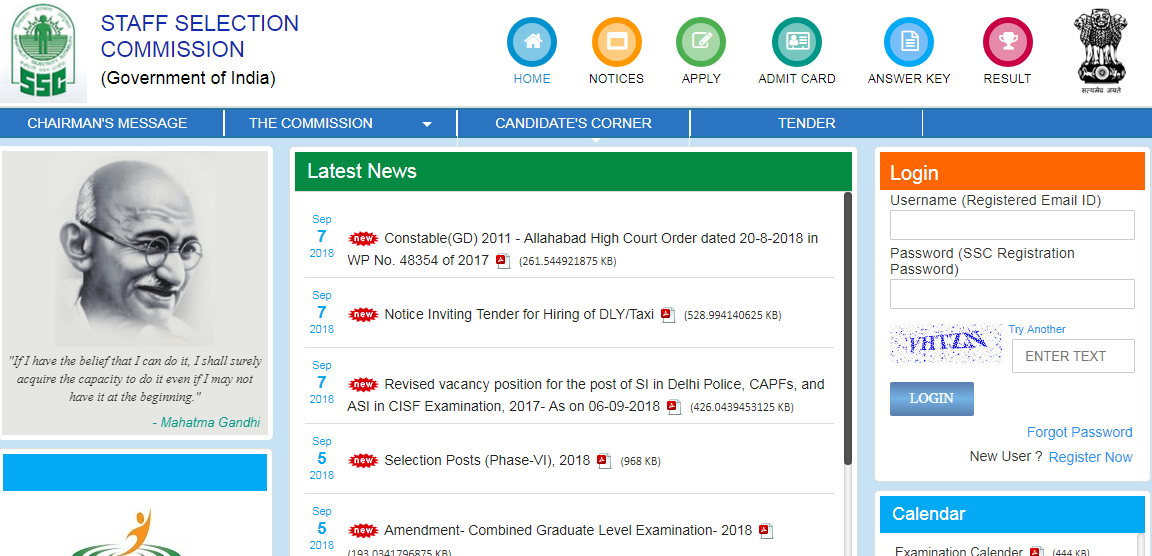Click the NOTICES label text

pyautogui.click(x=616, y=79)
